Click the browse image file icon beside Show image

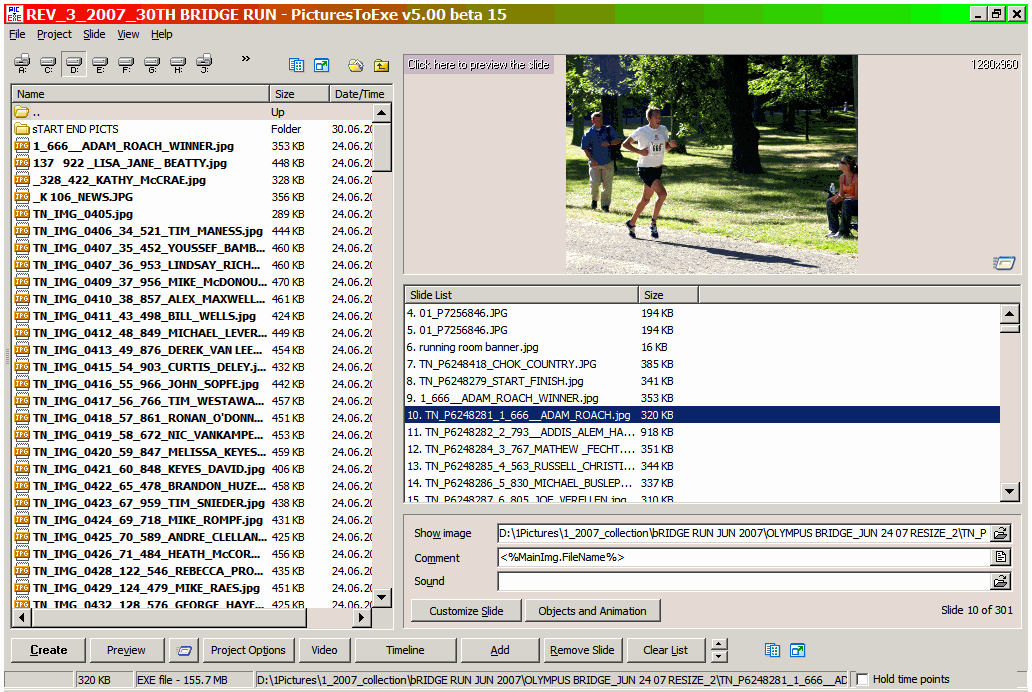(1000, 533)
